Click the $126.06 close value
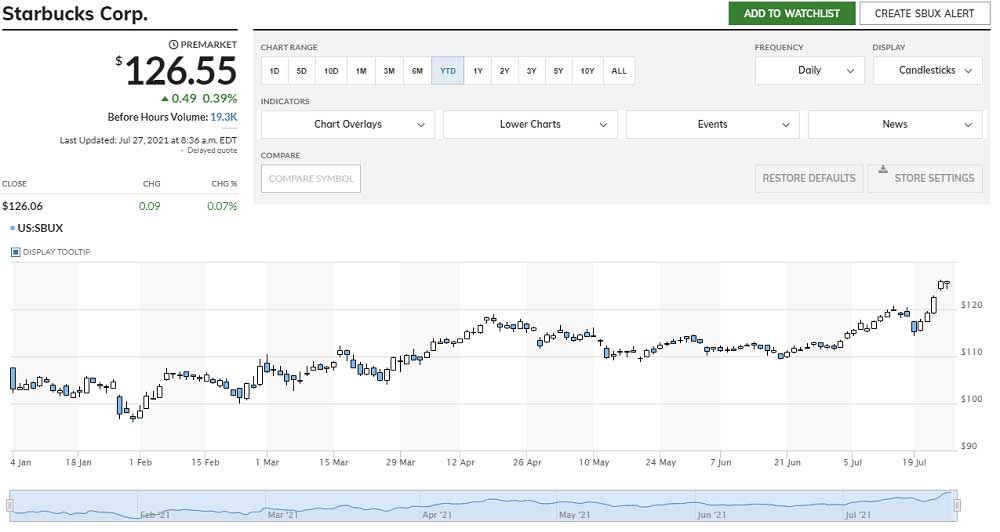Image resolution: width=1000 pixels, height=532 pixels. tap(22, 206)
